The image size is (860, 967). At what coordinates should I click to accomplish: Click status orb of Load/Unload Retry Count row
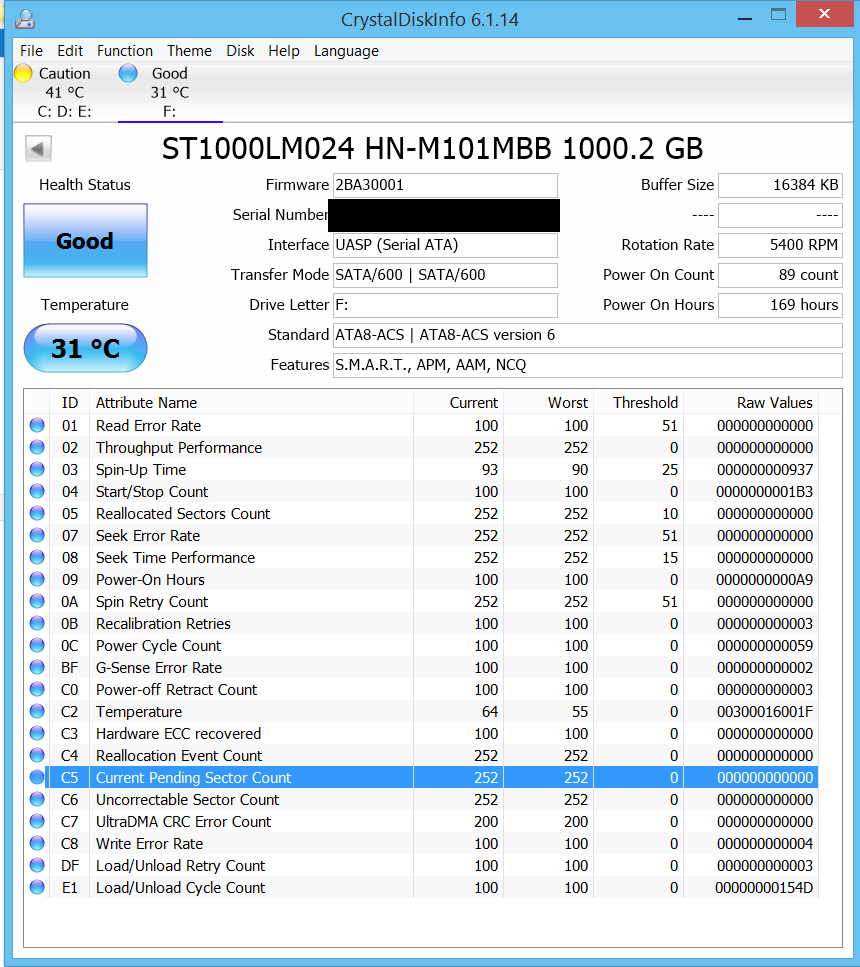tap(37, 865)
